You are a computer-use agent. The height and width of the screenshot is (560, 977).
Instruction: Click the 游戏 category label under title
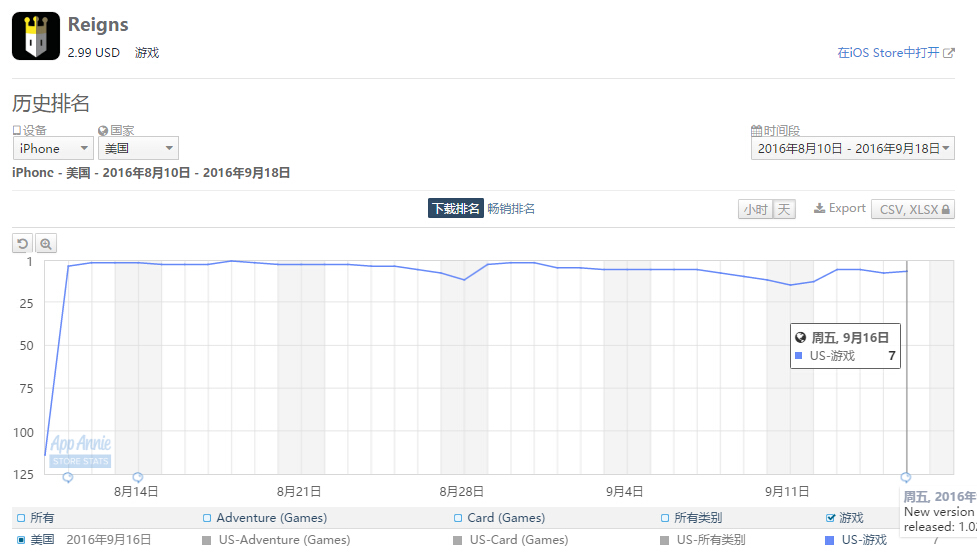click(x=147, y=53)
